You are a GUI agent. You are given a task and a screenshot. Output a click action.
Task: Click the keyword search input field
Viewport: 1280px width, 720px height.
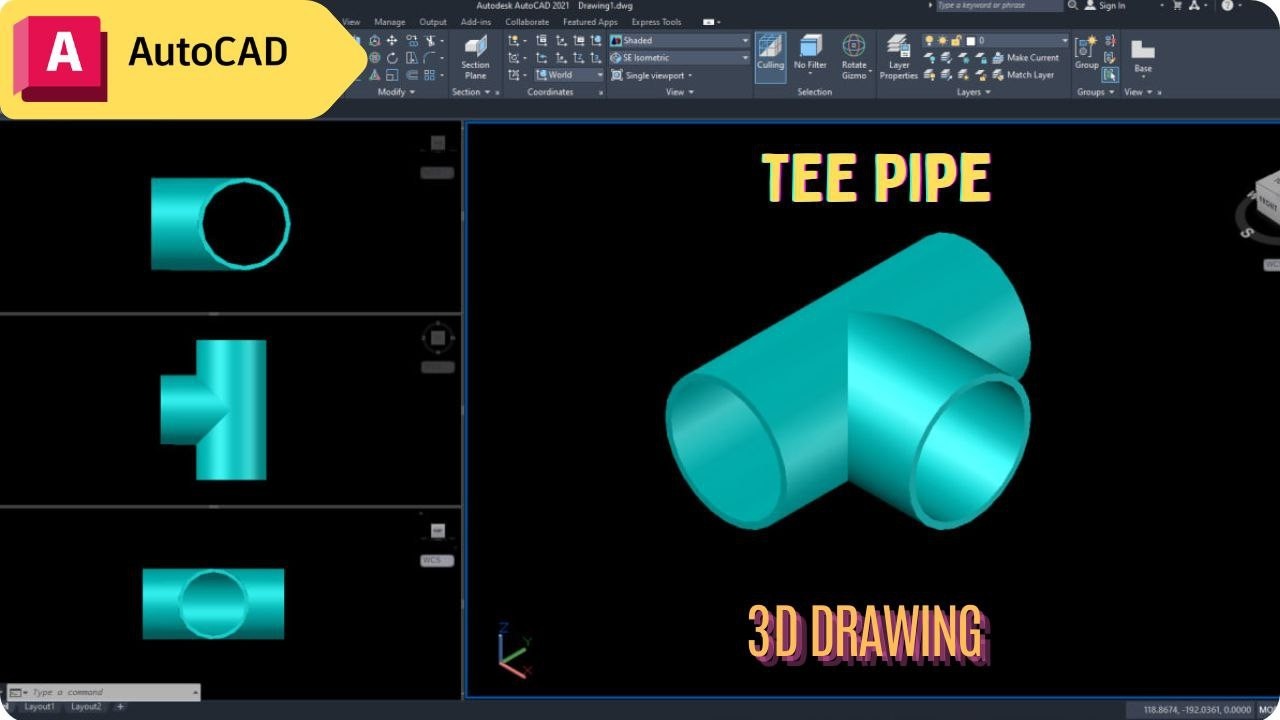point(1000,5)
